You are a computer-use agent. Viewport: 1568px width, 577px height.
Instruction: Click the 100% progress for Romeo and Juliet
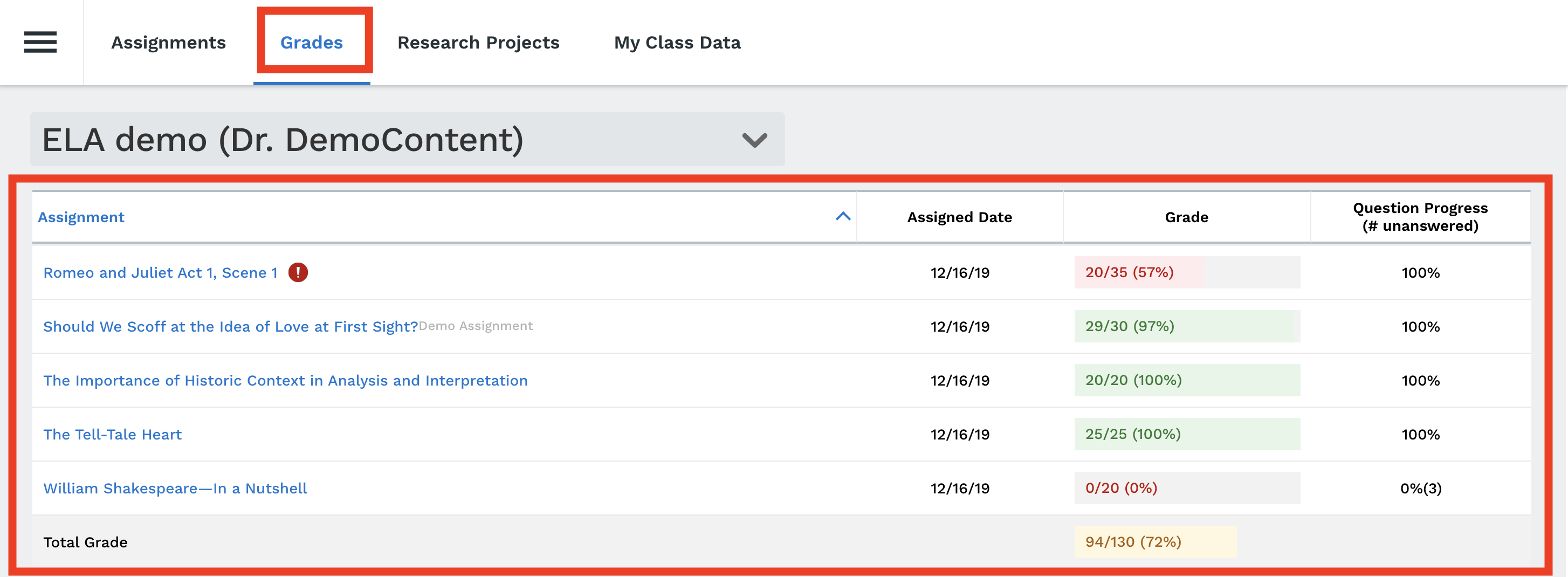click(x=1421, y=273)
